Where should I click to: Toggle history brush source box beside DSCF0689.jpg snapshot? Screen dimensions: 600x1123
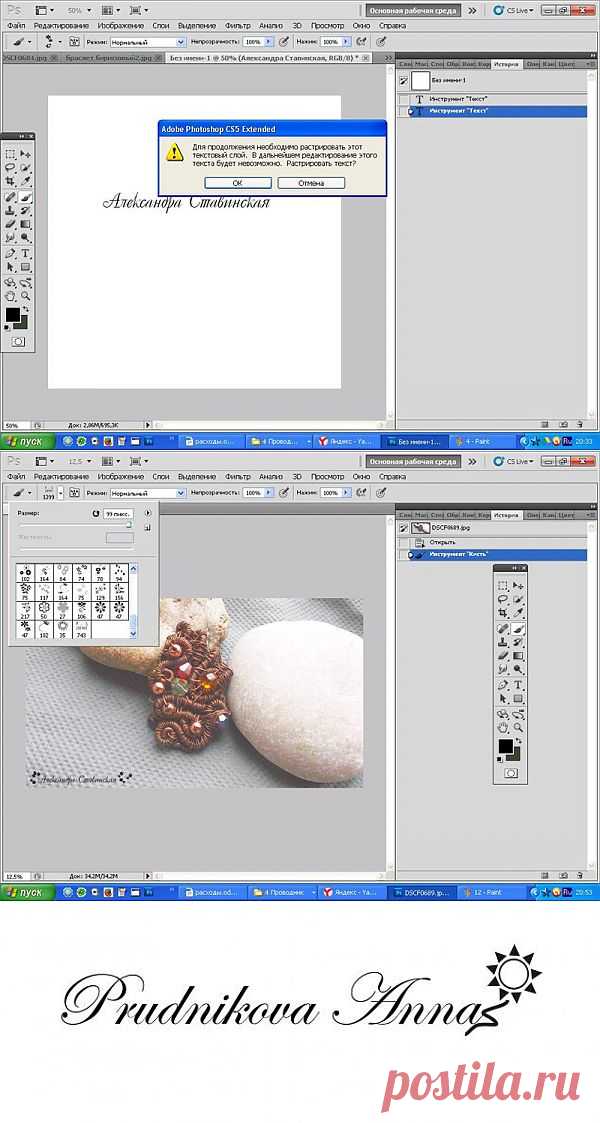click(x=402, y=528)
